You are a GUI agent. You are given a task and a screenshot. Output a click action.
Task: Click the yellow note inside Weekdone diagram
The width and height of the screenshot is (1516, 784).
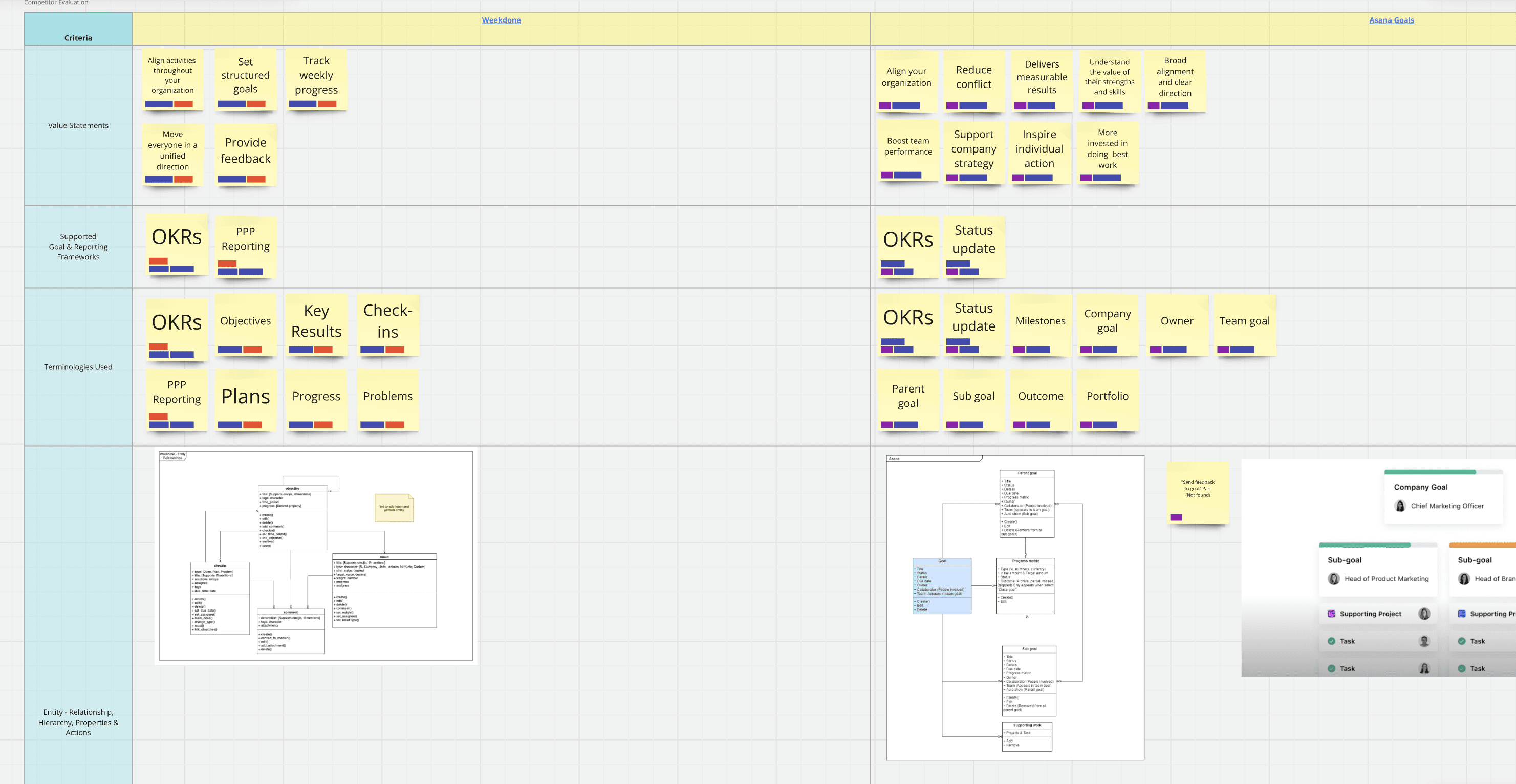394,508
